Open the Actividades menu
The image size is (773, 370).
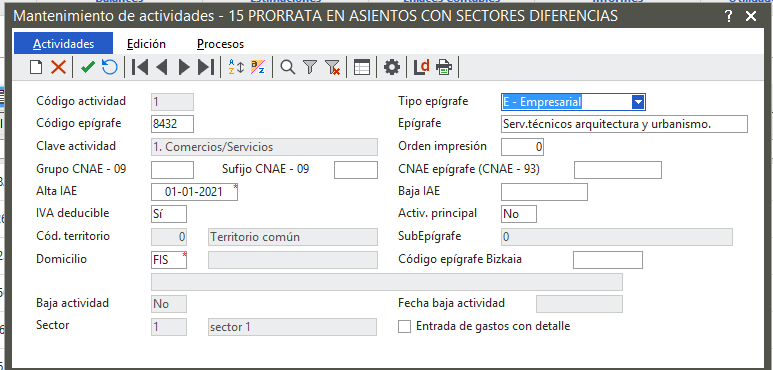64,44
